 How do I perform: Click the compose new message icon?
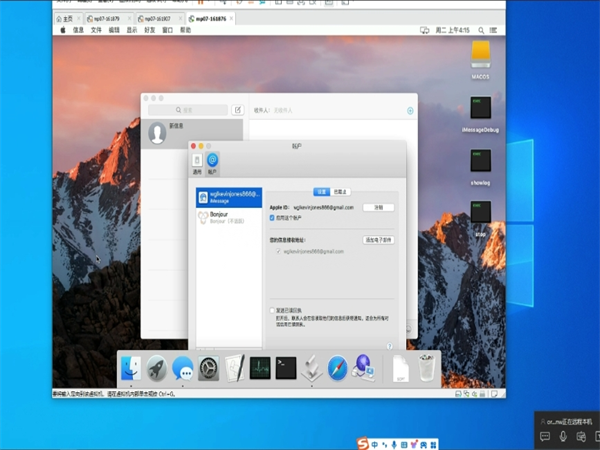[237, 110]
